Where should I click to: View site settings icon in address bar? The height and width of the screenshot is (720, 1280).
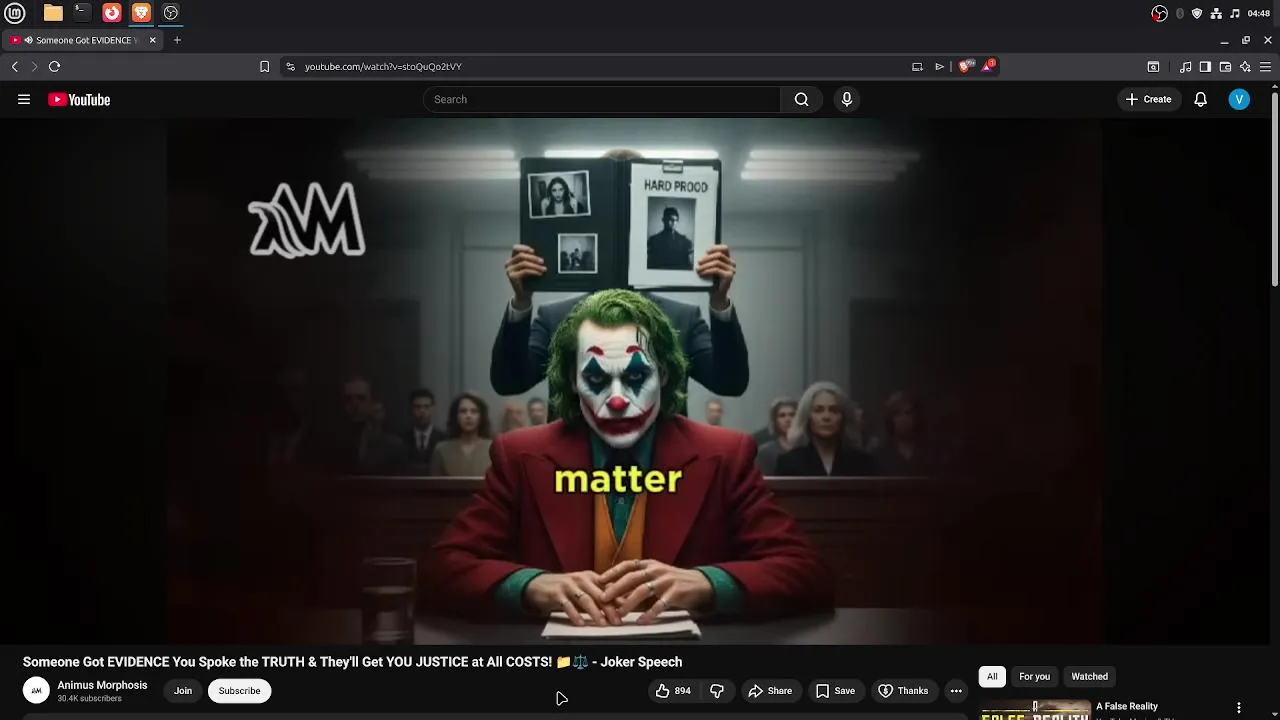(x=290, y=66)
